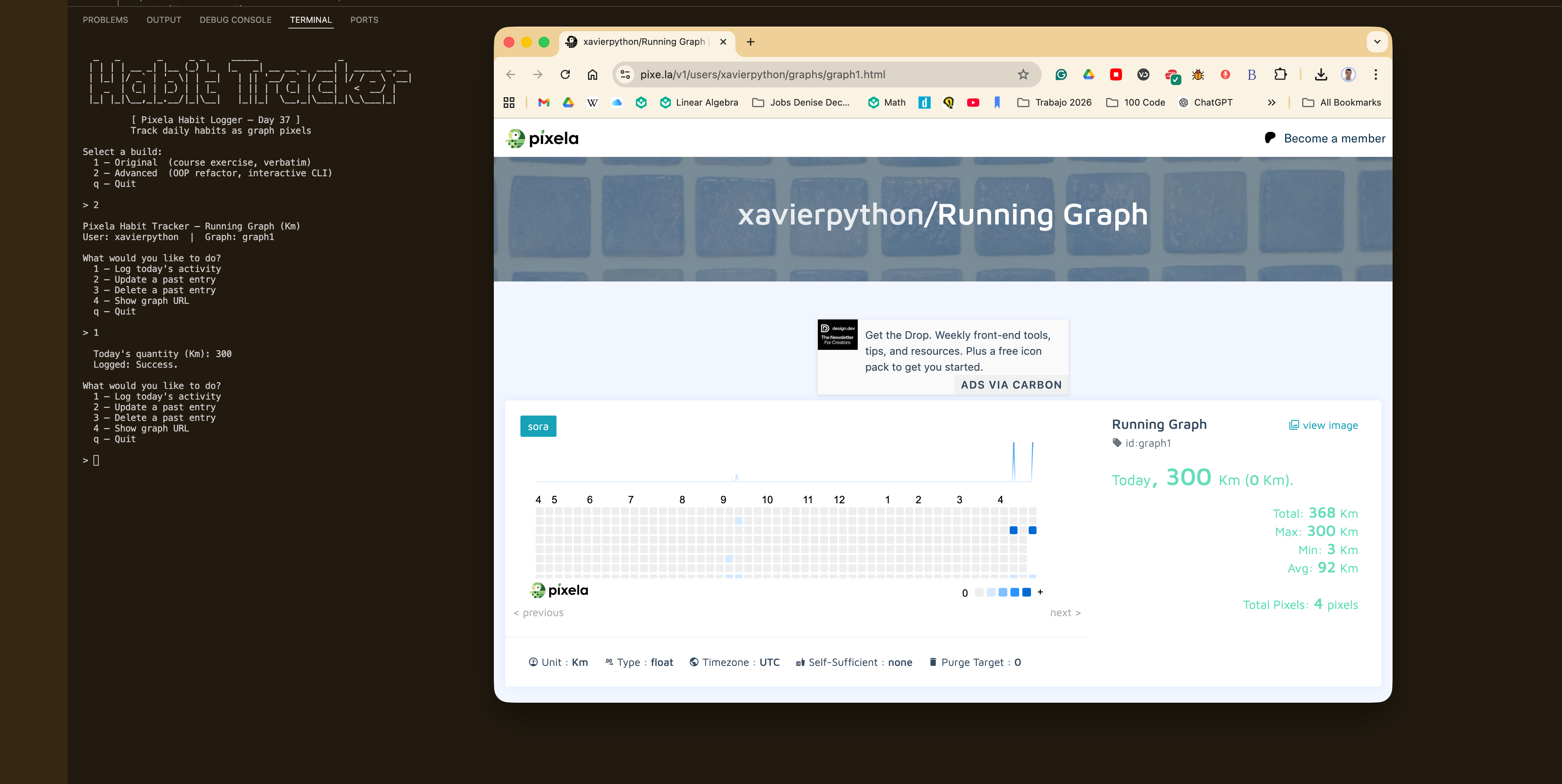Viewport: 1562px width, 784px height.
Task: Click the Pixela logo in header
Action: coord(542,138)
